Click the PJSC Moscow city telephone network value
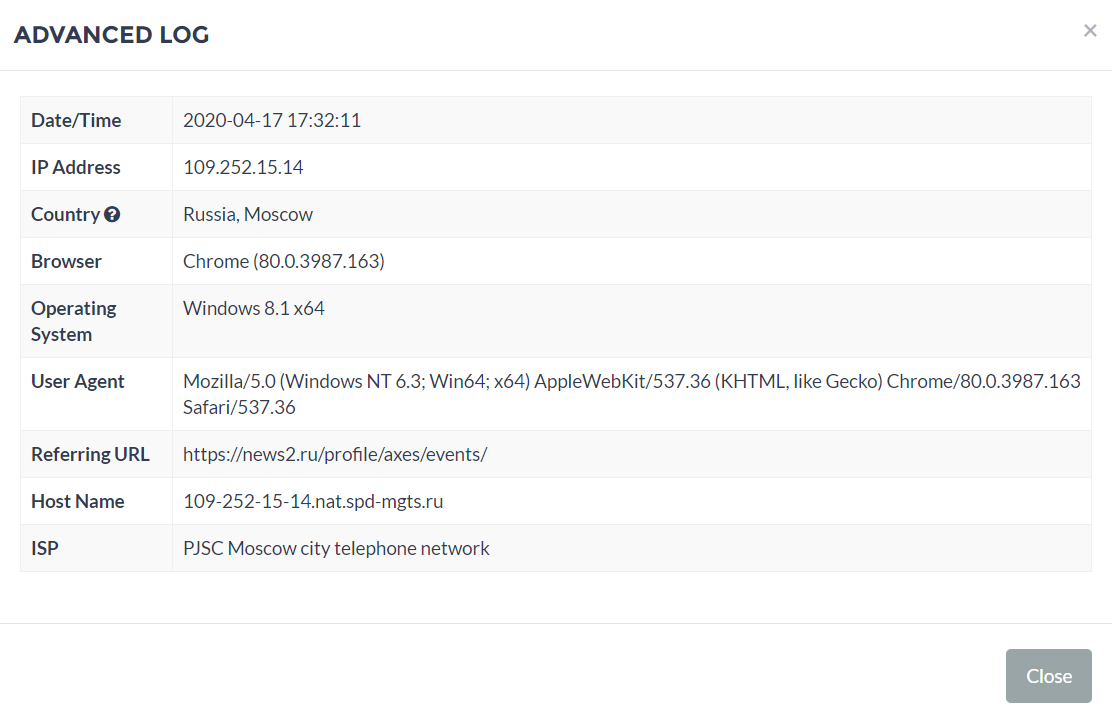Image resolution: width=1112 pixels, height=720 pixels. pyautogui.click(x=336, y=548)
